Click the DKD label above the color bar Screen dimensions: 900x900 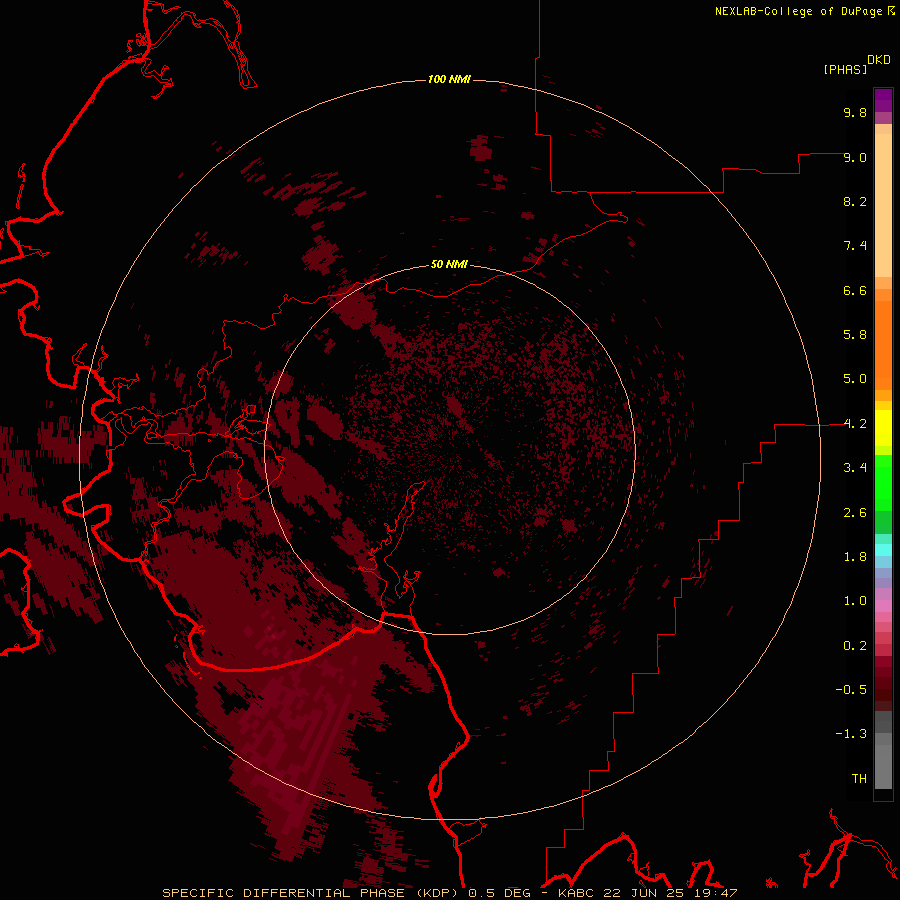(879, 59)
